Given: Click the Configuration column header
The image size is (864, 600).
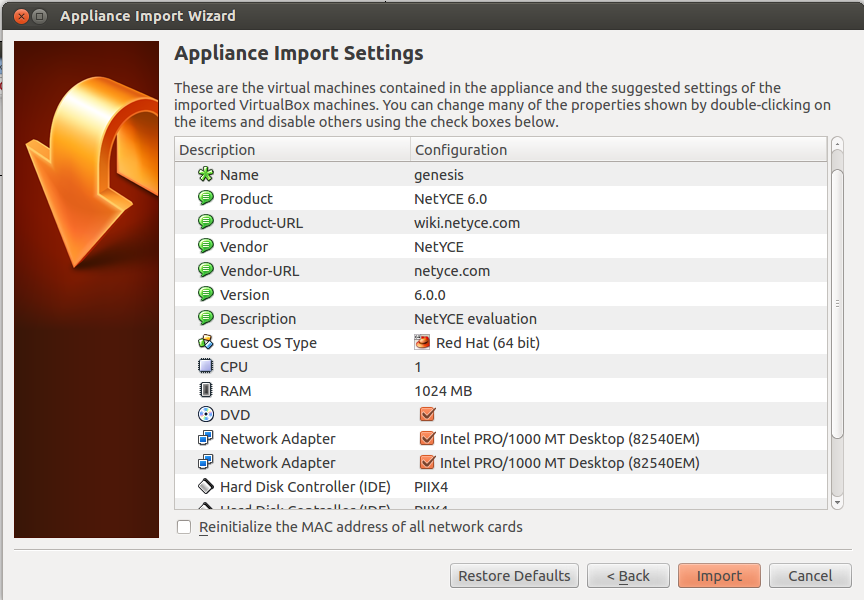Looking at the screenshot, I should click(618, 150).
